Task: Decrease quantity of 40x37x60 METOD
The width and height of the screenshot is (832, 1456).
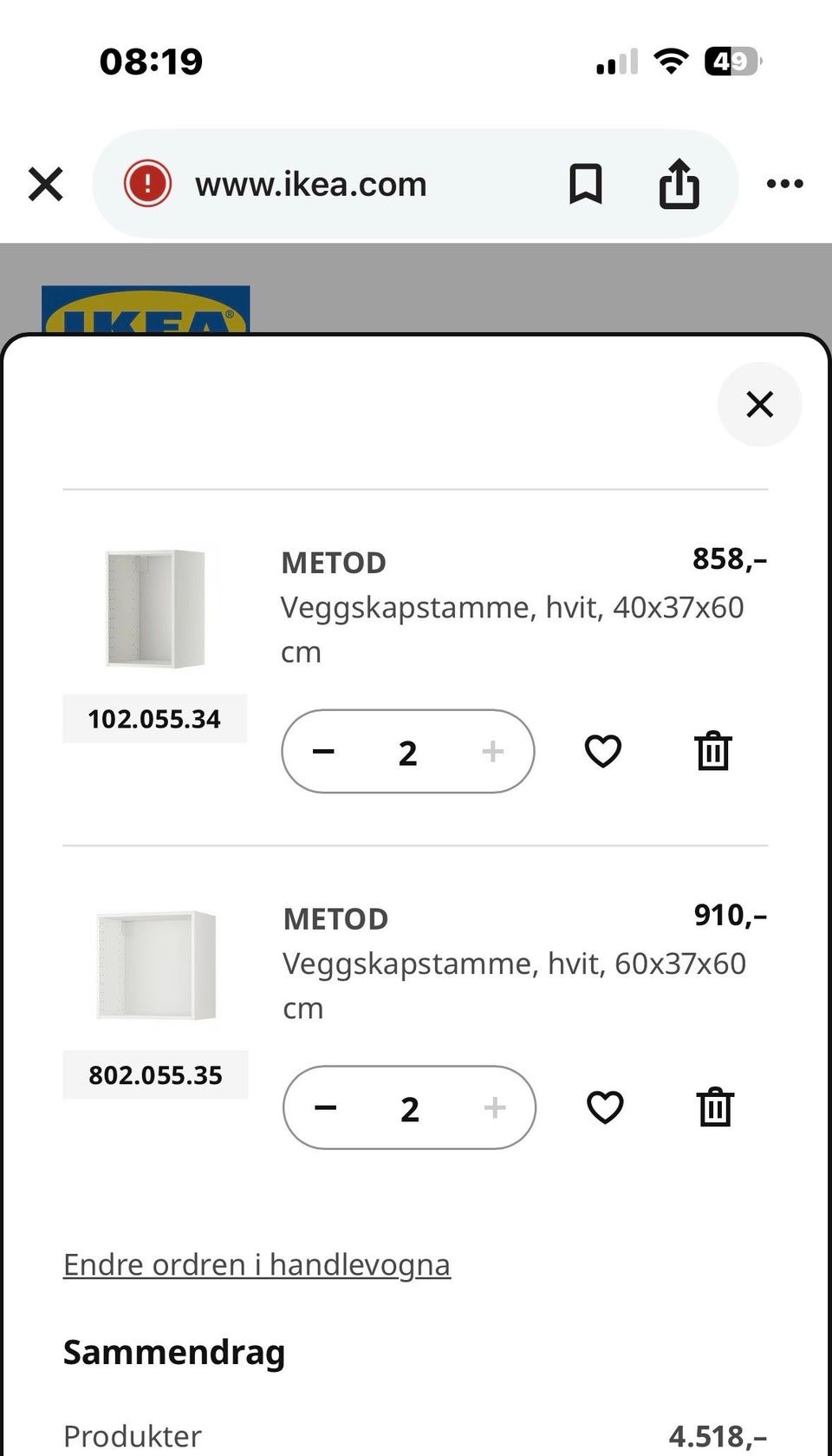Action: coord(323,751)
